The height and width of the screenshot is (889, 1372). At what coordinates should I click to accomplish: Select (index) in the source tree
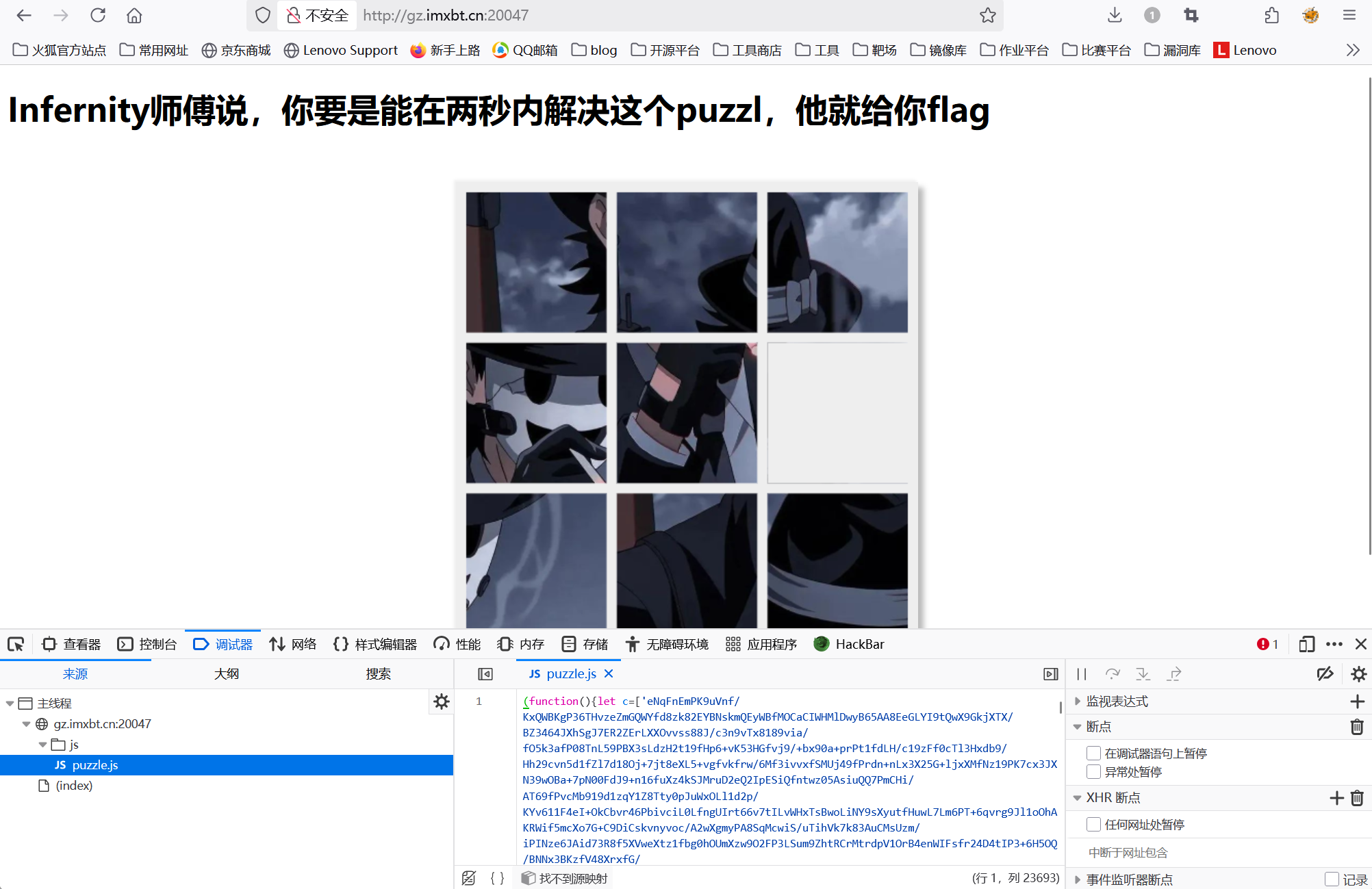pyautogui.click(x=74, y=786)
